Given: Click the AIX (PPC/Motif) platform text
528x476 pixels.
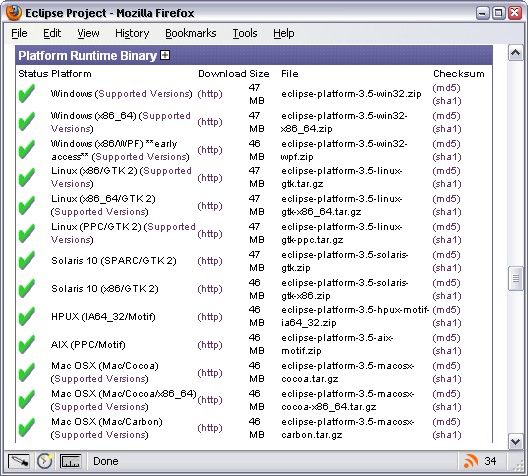Looking at the screenshot, I should click(88, 345).
